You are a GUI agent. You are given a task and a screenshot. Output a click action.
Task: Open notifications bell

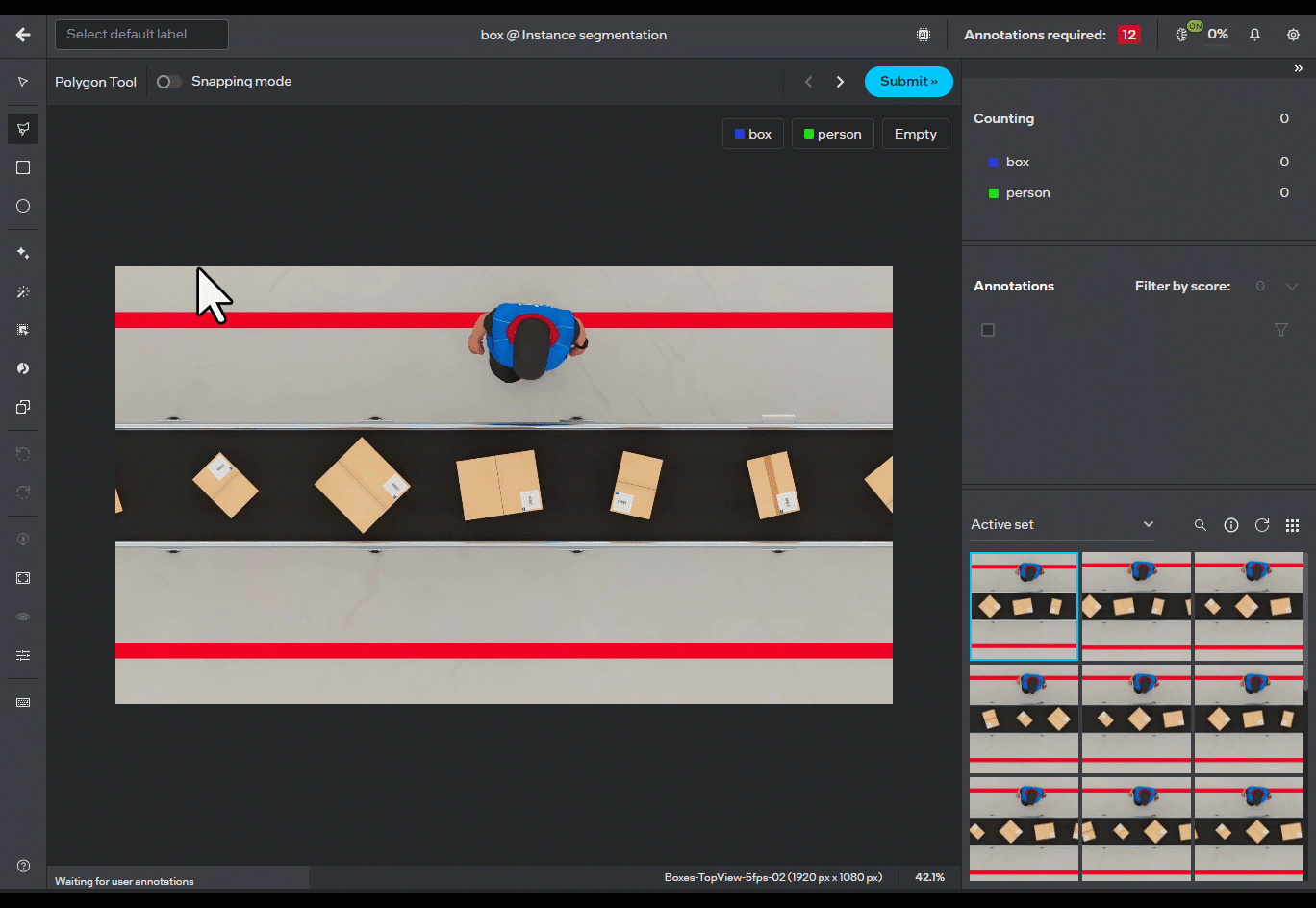(x=1254, y=35)
